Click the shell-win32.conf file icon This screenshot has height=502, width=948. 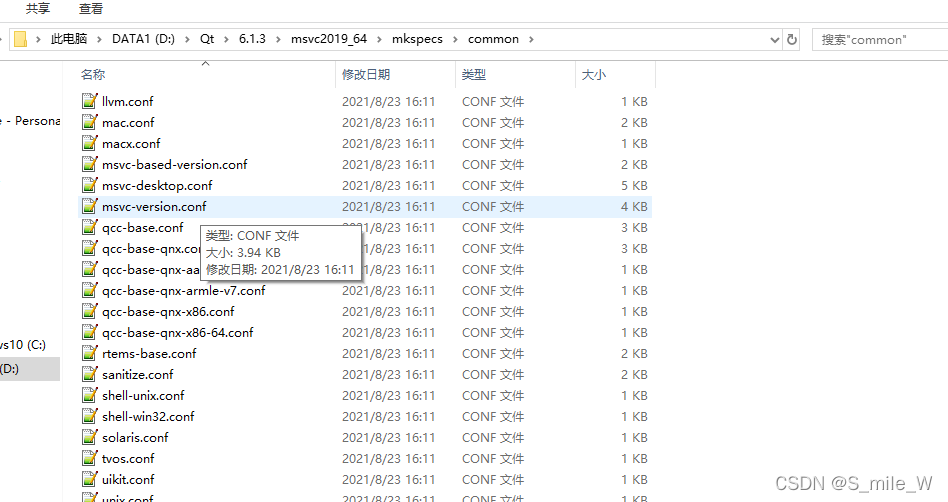(89, 416)
